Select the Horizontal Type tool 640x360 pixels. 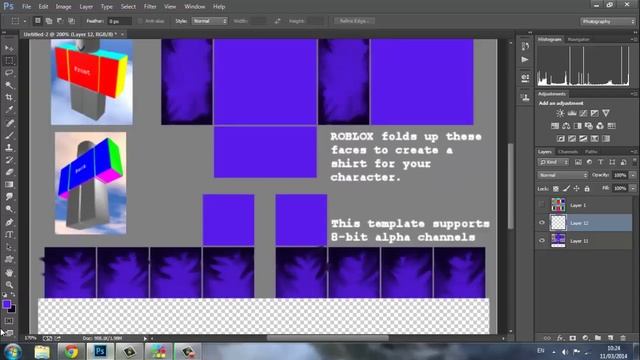click(9, 235)
